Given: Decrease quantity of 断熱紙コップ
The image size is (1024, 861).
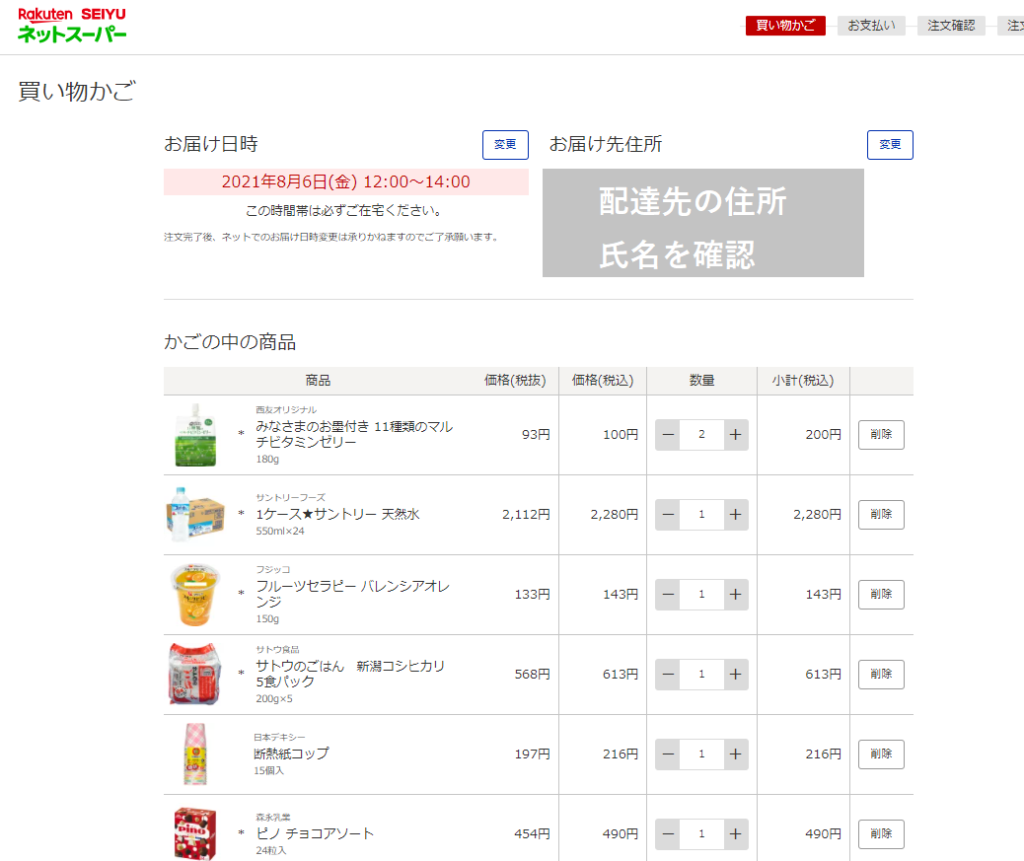Looking at the screenshot, I should pos(668,754).
